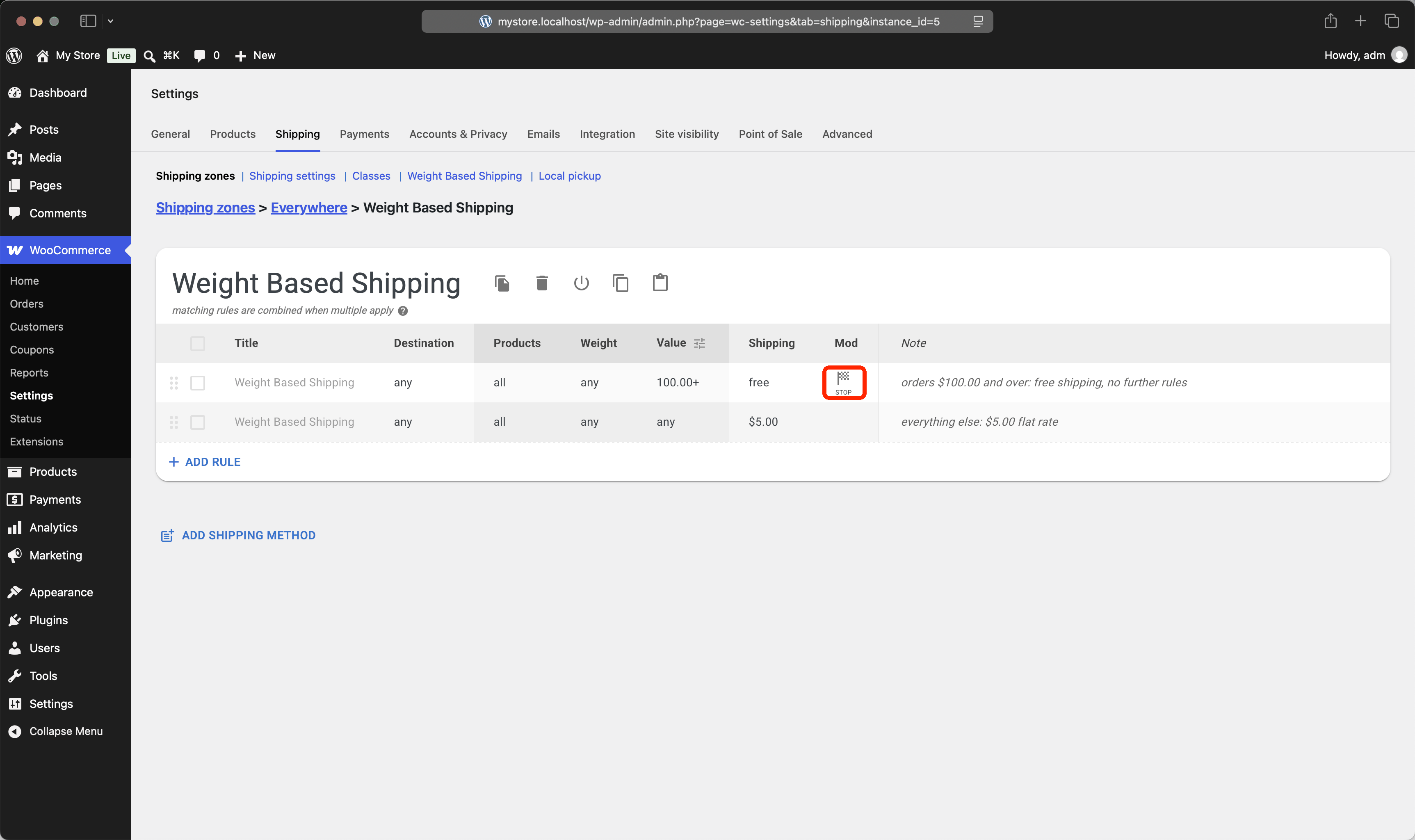Paste rules using the clipboard icon

(x=660, y=283)
